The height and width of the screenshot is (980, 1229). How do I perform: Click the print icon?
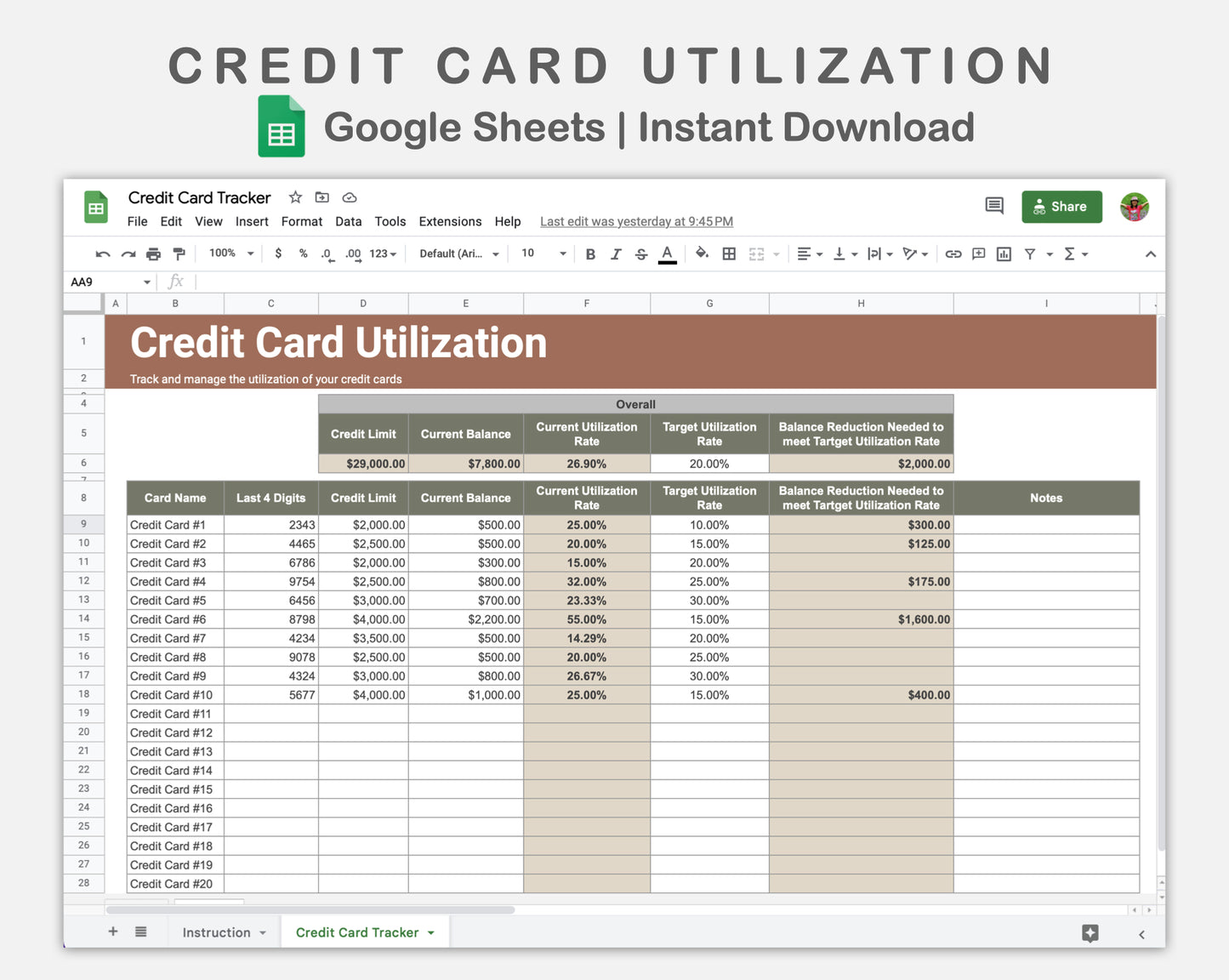coord(153,254)
